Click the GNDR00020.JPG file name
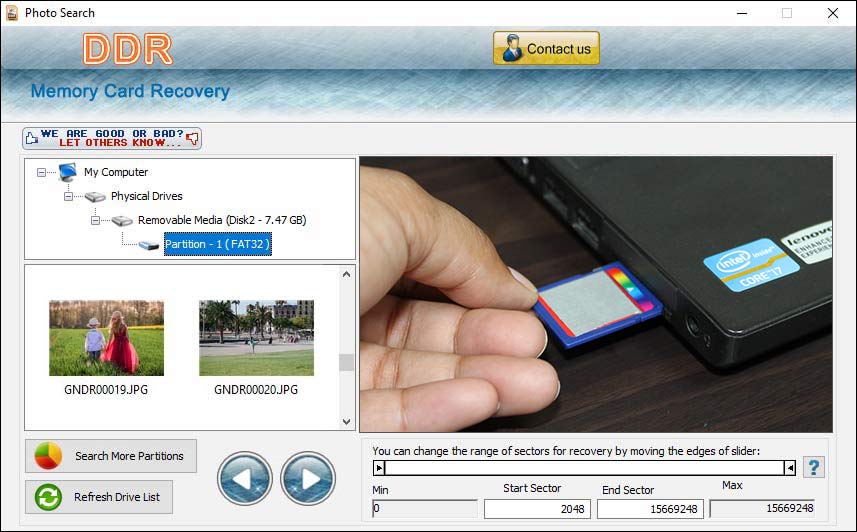Viewport: 857px width, 532px height. pos(256,389)
